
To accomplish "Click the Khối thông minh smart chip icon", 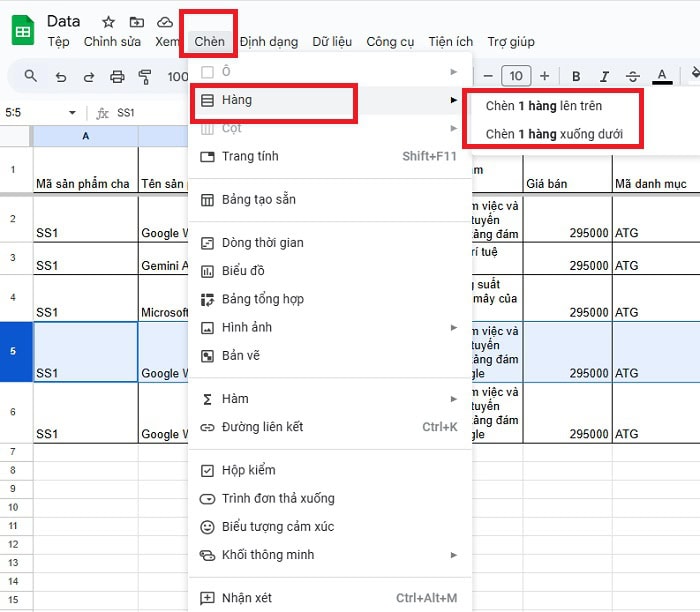I will [207, 555].
